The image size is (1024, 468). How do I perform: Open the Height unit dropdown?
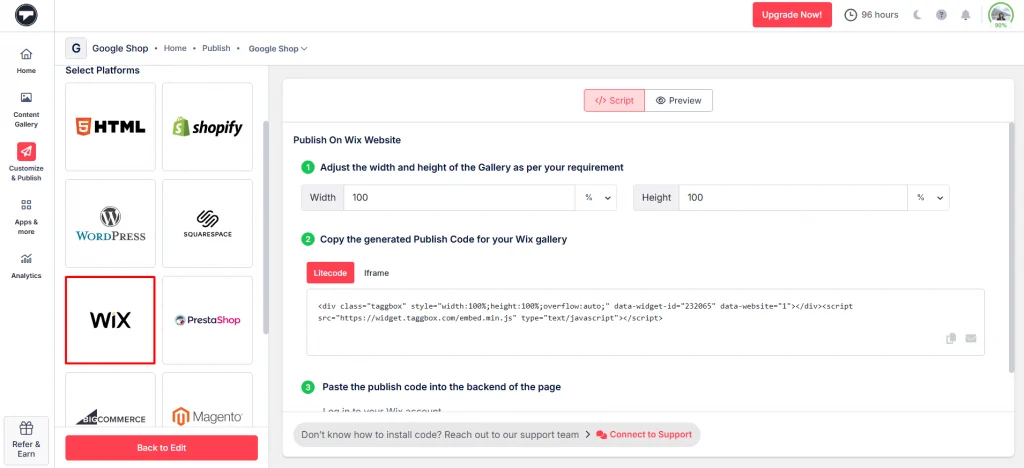929,197
